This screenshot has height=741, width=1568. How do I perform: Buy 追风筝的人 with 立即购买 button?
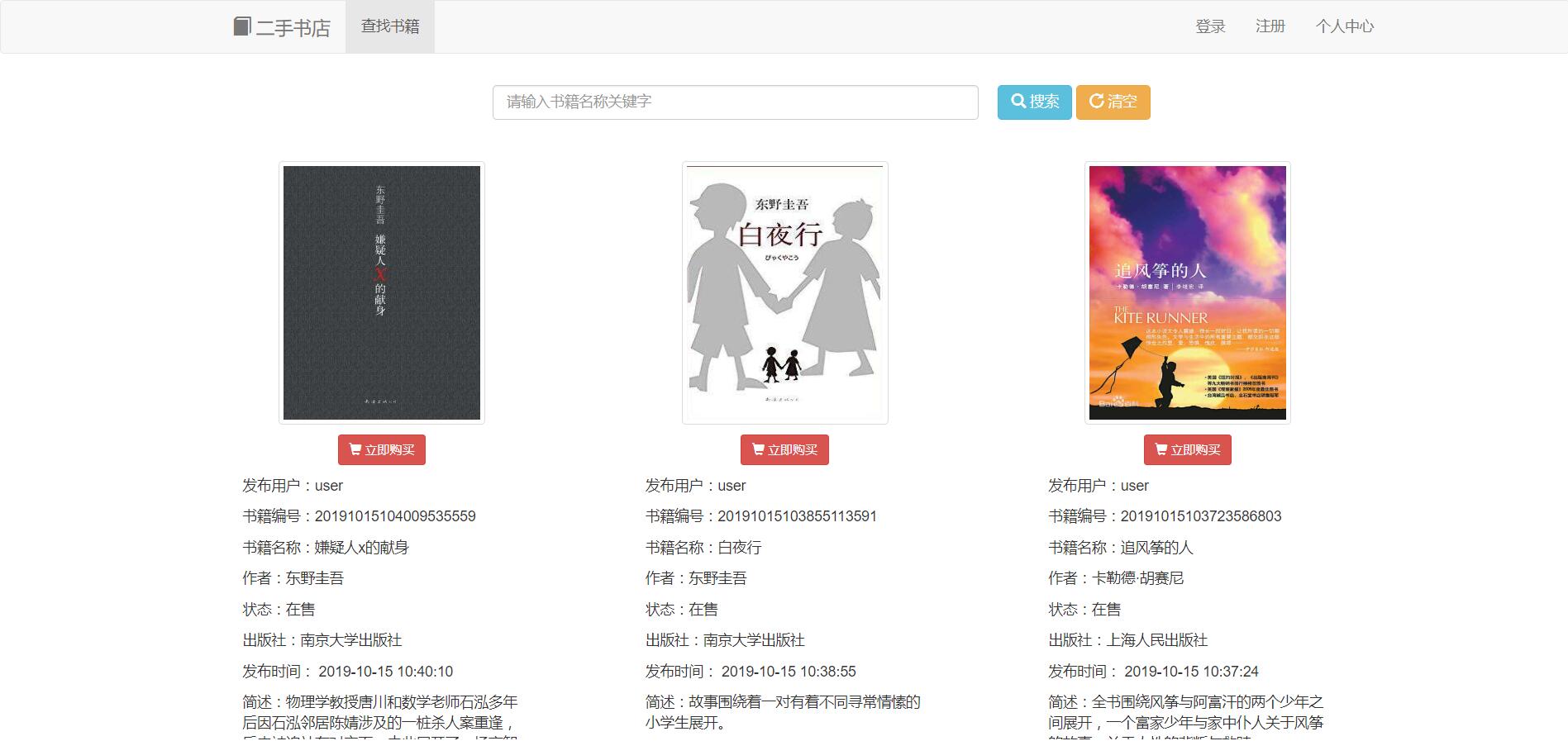(1188, 450)
